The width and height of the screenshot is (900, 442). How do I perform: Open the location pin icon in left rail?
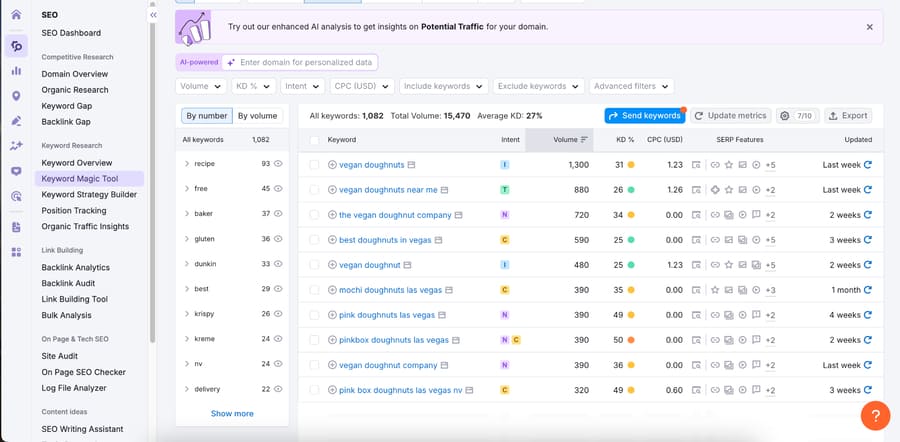(16, 96)
